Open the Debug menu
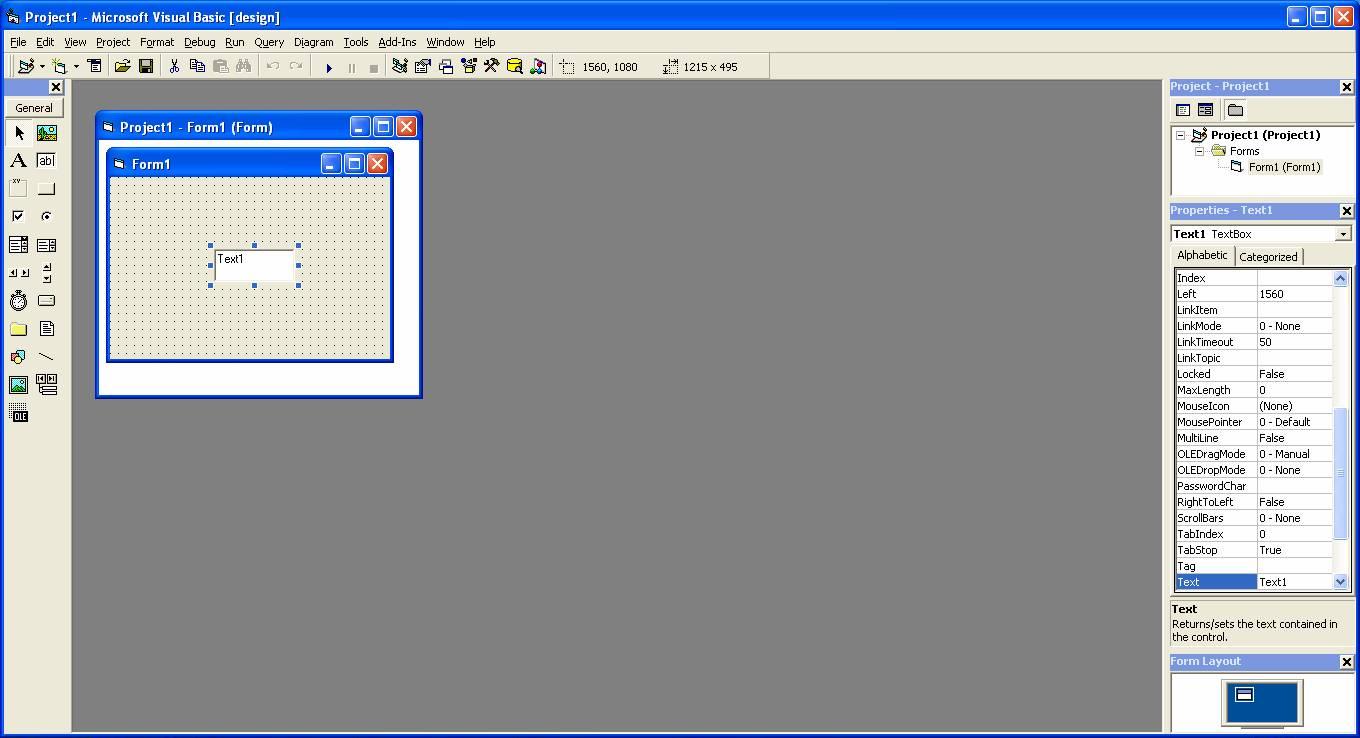This screenshot has width=1360, height=738. click(x=199, y=42)
